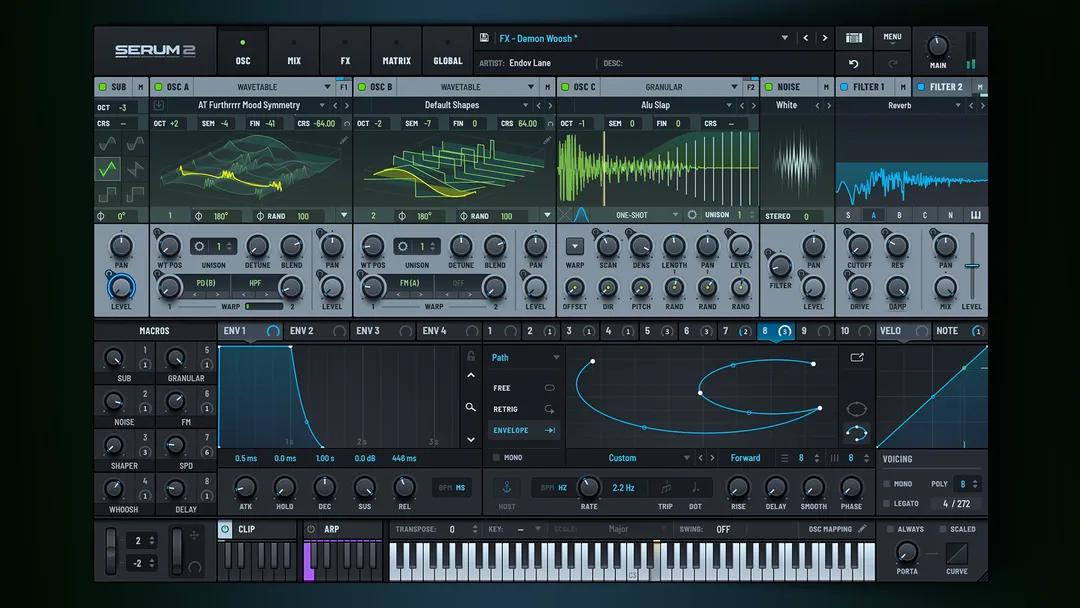Click the undo arrow icon
This screenshot has width=1080, height=608.
point(853,63)
